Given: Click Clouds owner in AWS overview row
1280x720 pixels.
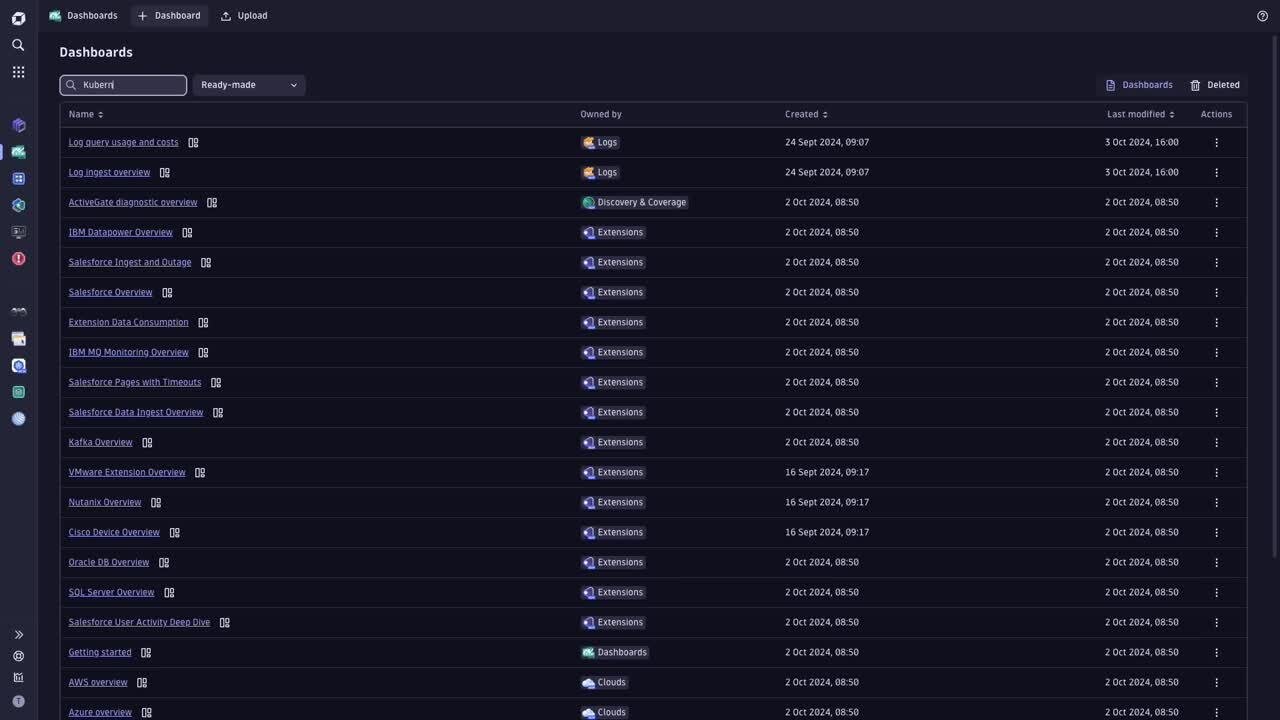Looking at the screenshot, I should pos(604,682).
